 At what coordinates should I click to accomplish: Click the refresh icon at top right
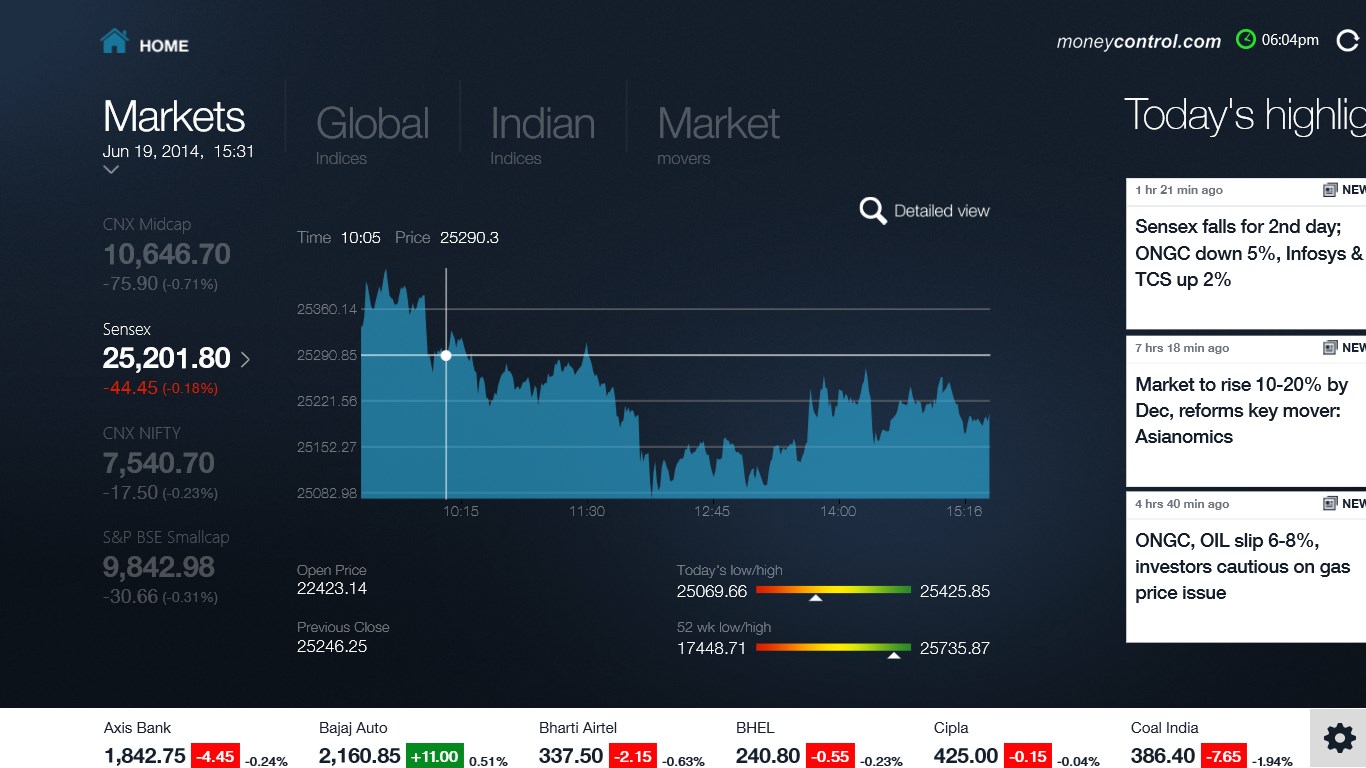[1347, 41]
